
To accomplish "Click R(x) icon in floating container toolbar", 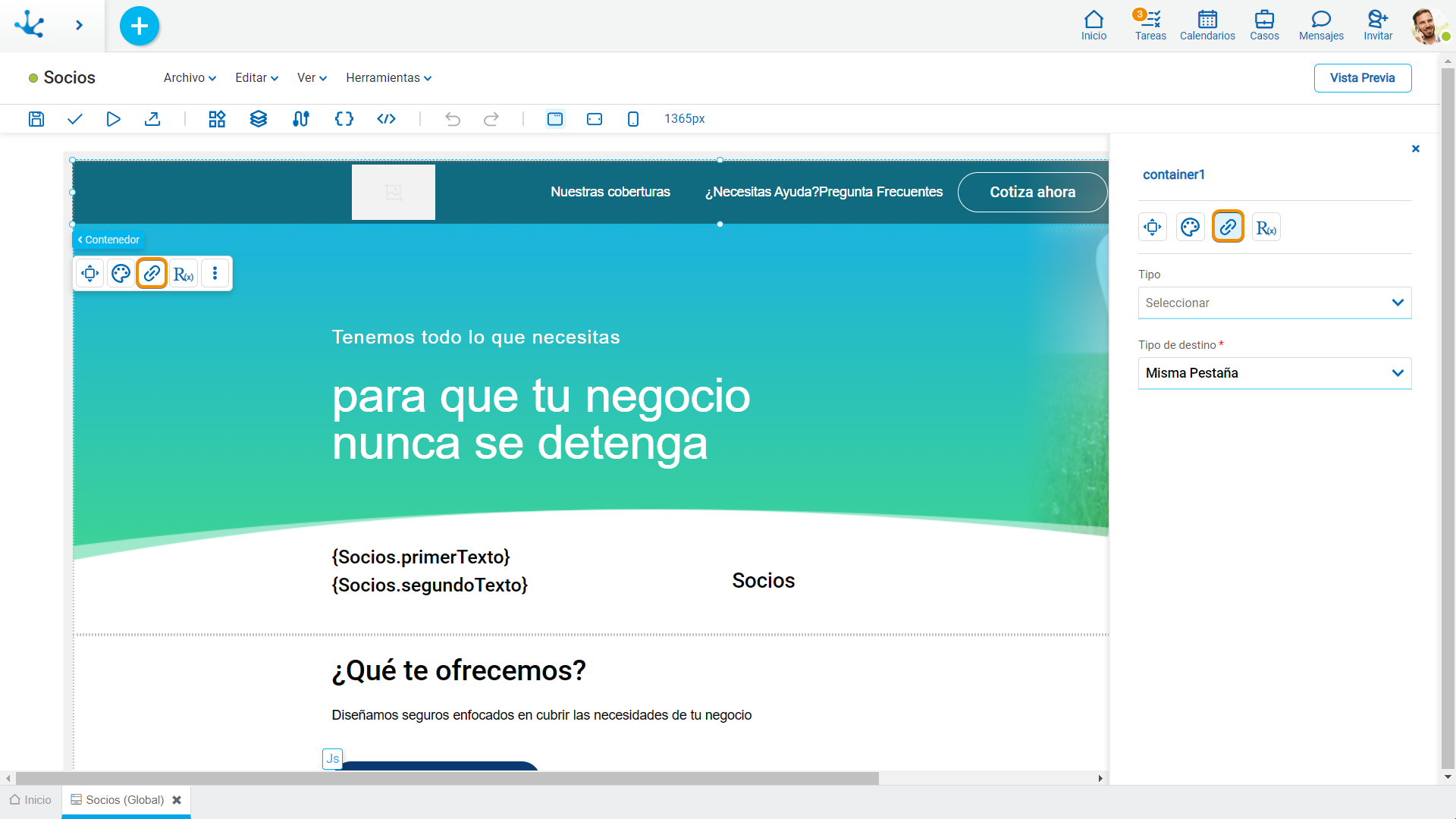I will point(184,274).
